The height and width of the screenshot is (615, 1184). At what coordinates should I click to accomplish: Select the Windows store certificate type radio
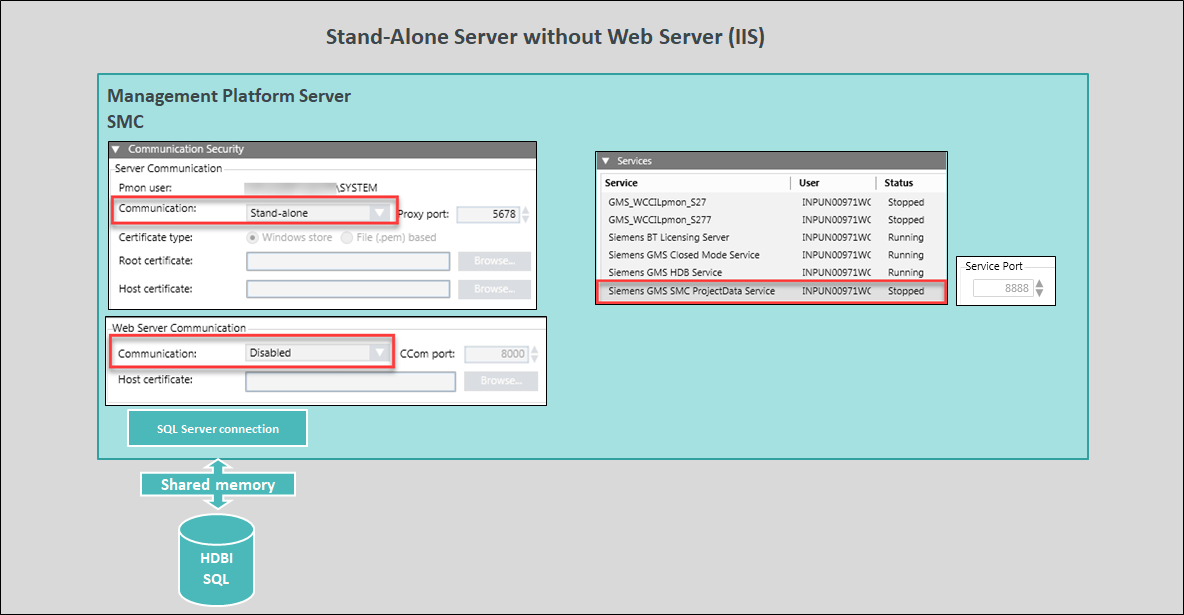coord(253,237)
